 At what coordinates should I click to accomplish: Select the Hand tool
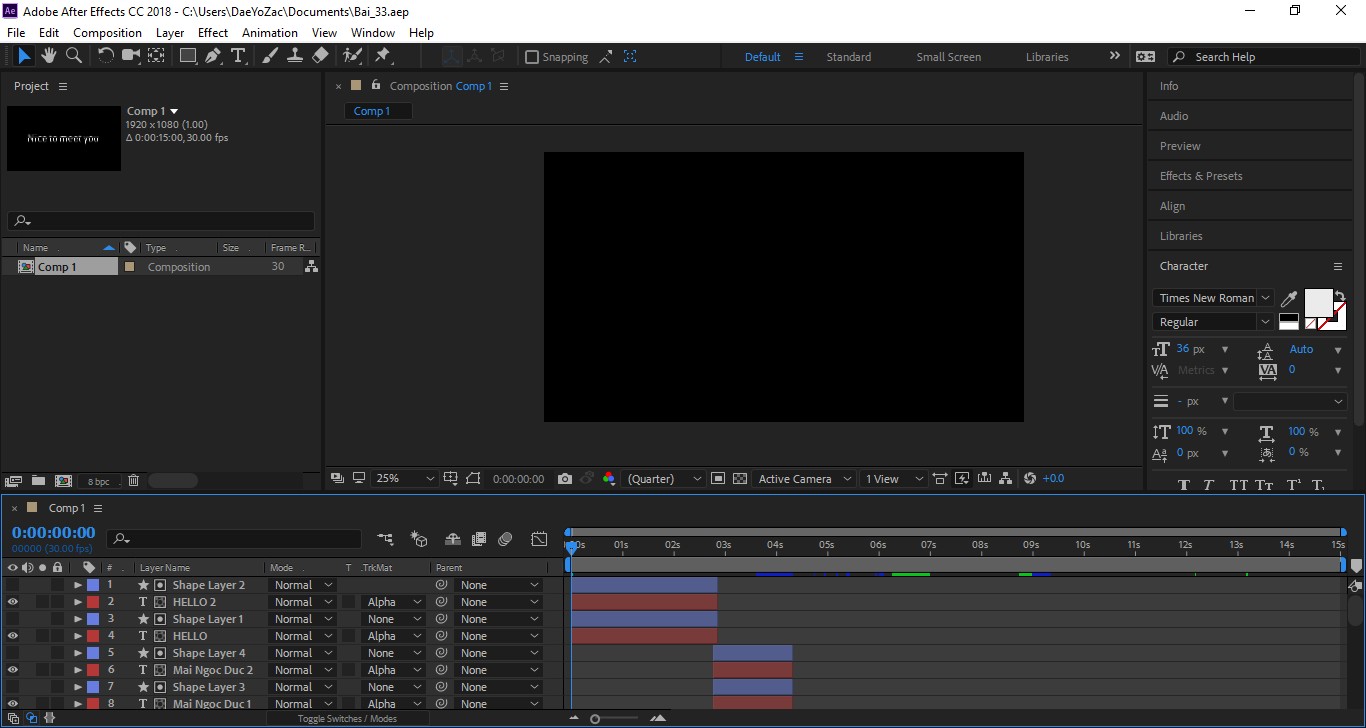coord(49,56)
